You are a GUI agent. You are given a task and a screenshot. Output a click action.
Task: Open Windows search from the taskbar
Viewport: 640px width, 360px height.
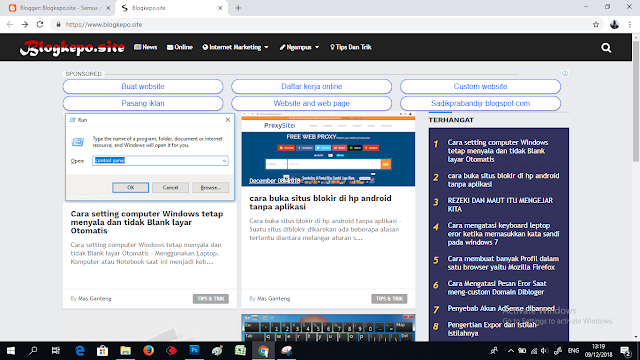pyautogui.click(x=33, y=351)
